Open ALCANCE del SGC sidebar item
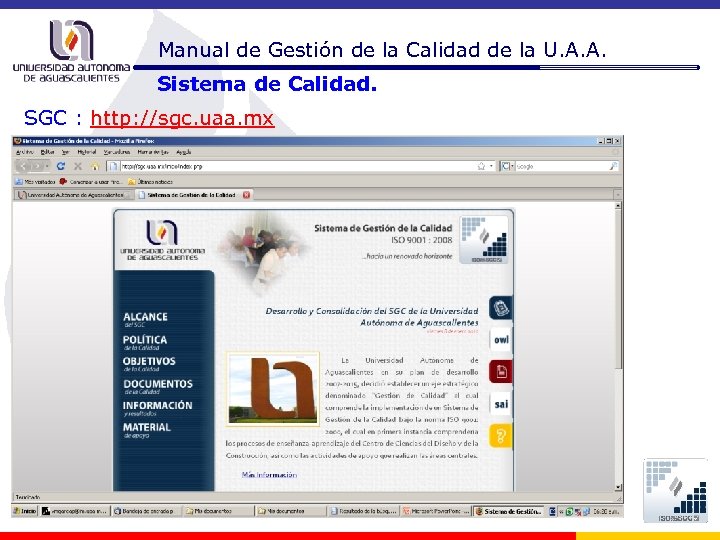The width and height of the screenshot is (720, 540). [x=145, y=320]
